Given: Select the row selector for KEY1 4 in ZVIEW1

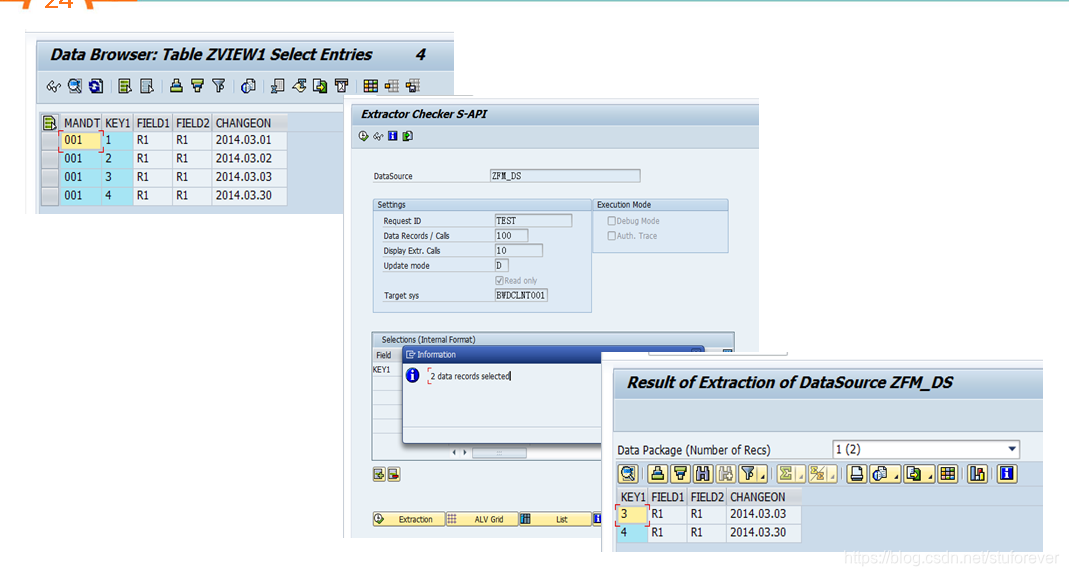Looking at the screenshot, I should coord(50,196).
